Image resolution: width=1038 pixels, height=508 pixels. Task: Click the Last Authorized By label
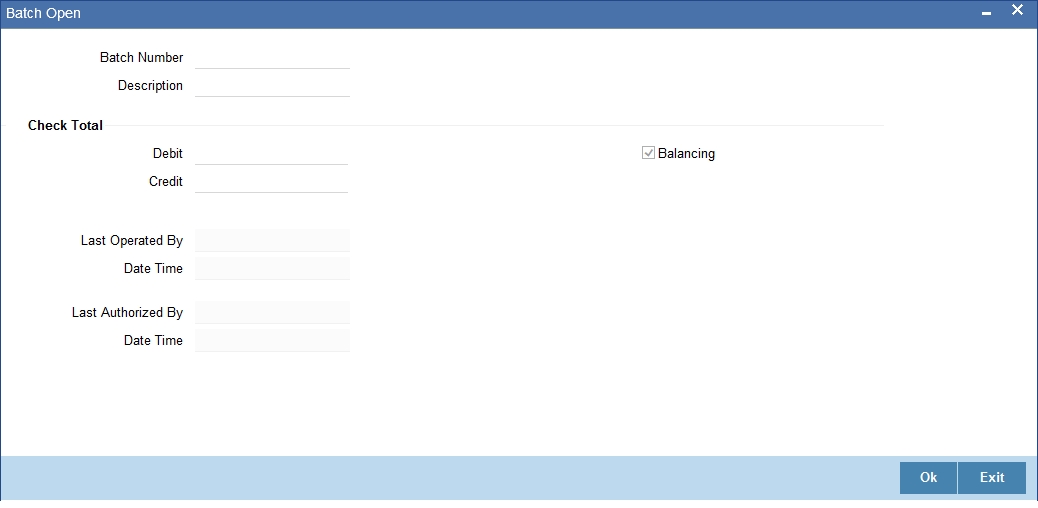point(127,313)
